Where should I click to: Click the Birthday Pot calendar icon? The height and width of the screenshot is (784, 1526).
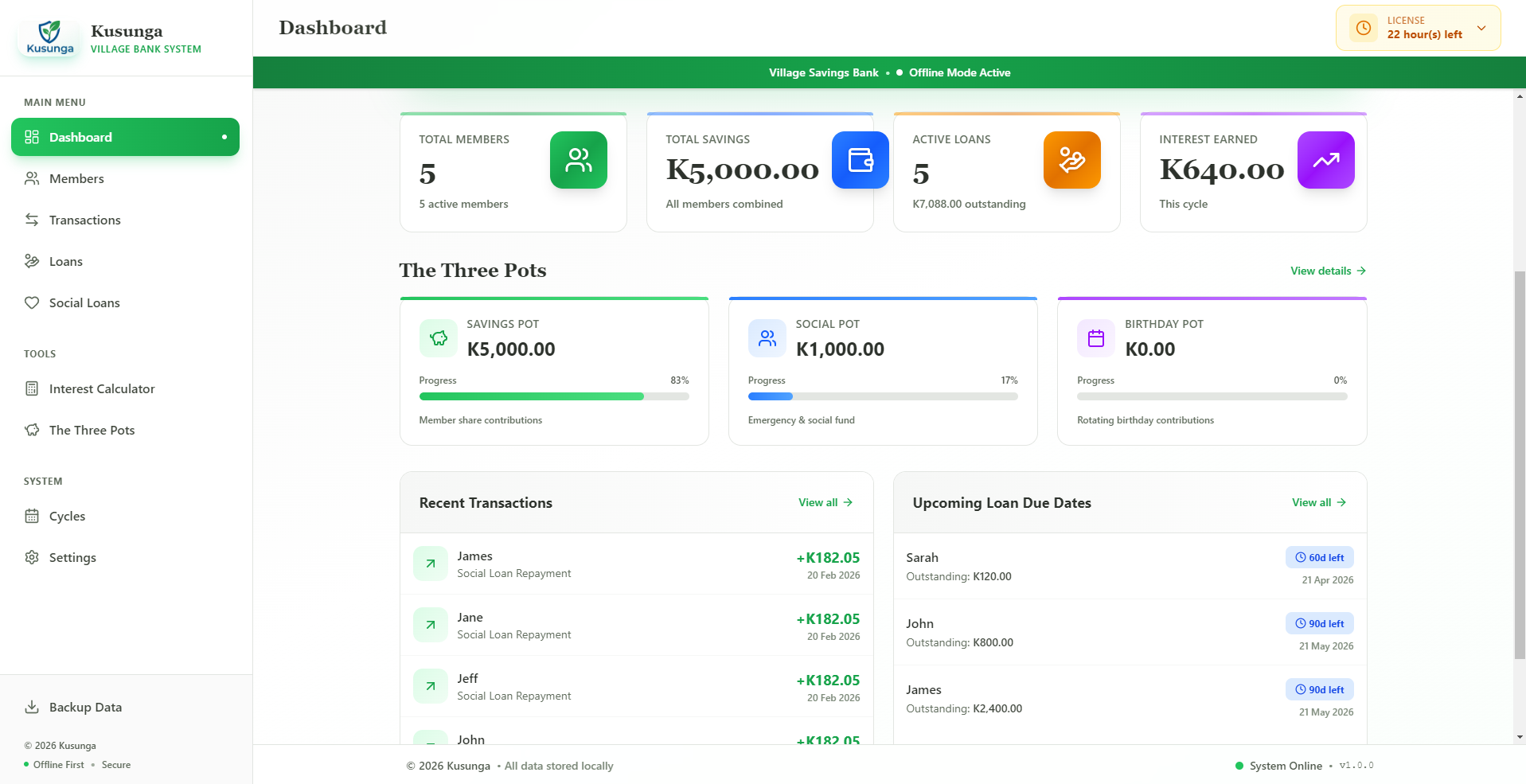[1096, 338]
